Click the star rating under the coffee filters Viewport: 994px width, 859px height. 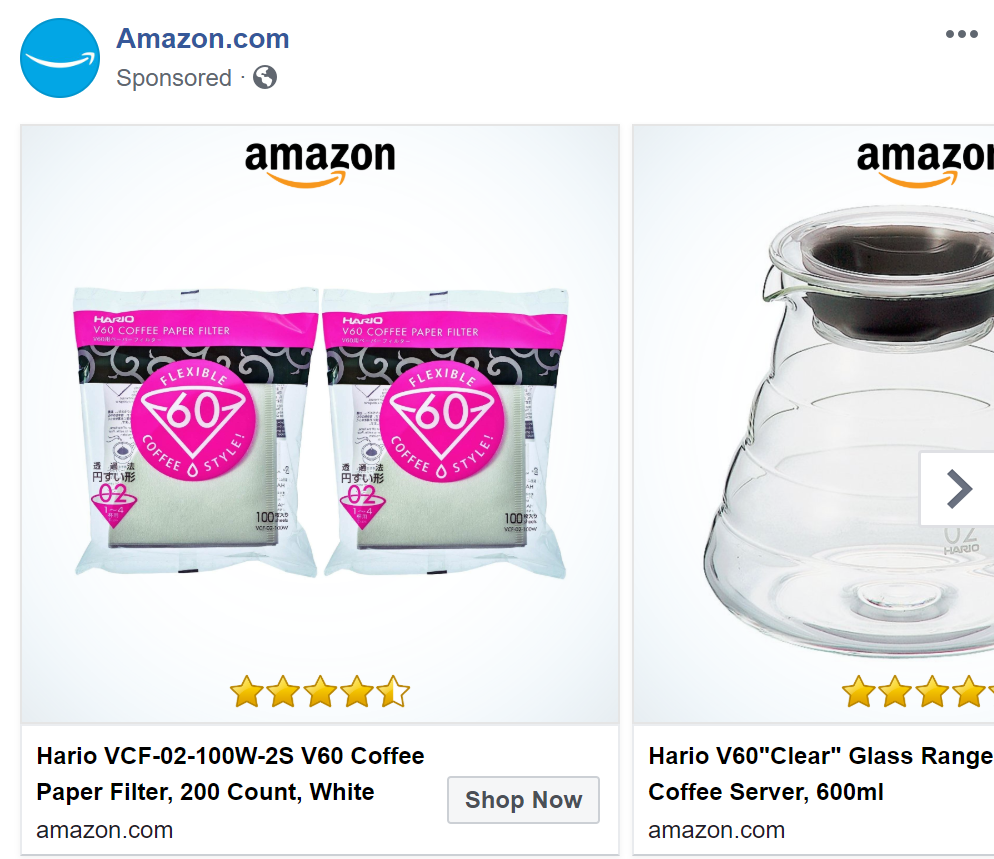(320, 691)
